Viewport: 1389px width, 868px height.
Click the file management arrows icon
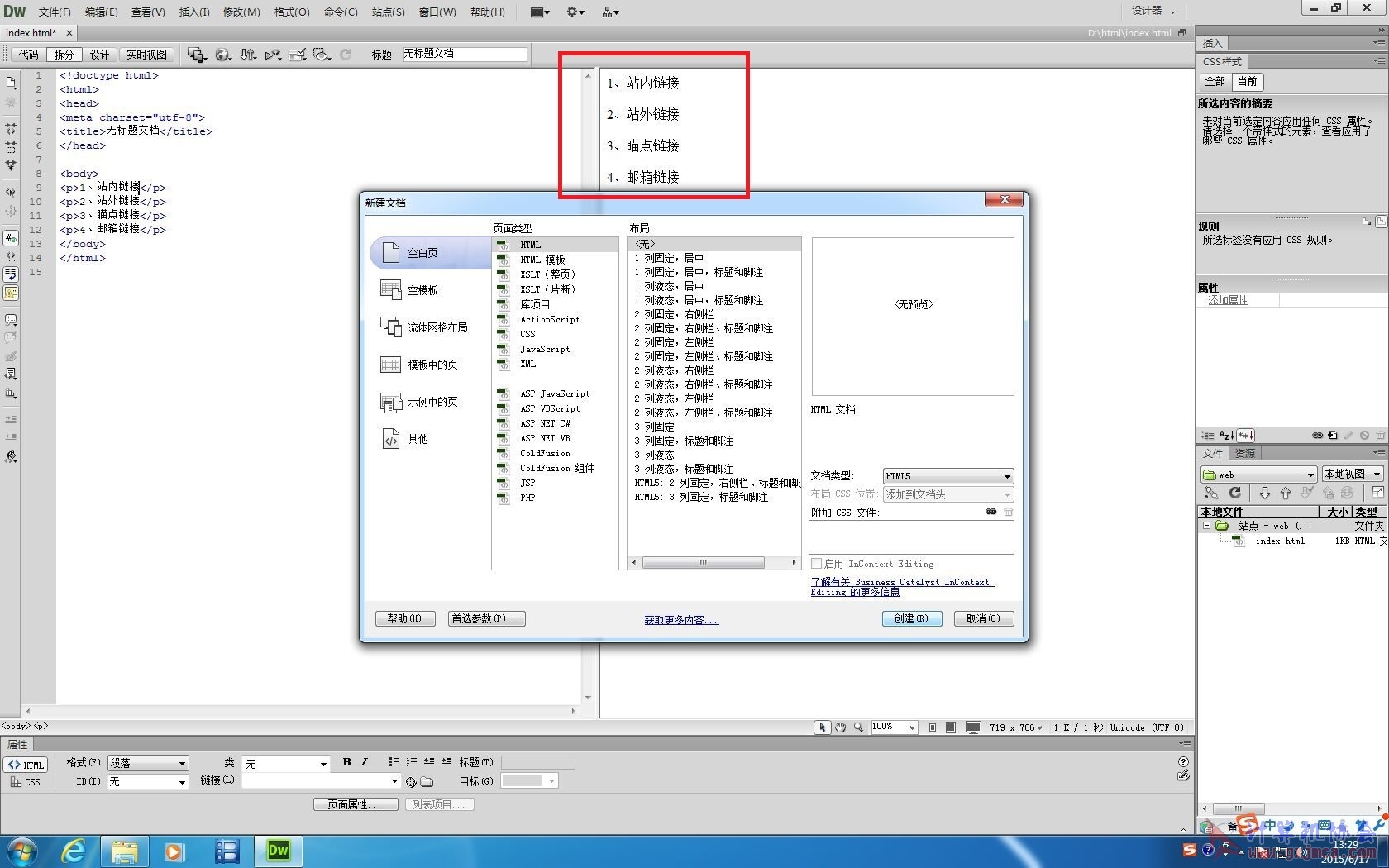(x=247, y=55)
